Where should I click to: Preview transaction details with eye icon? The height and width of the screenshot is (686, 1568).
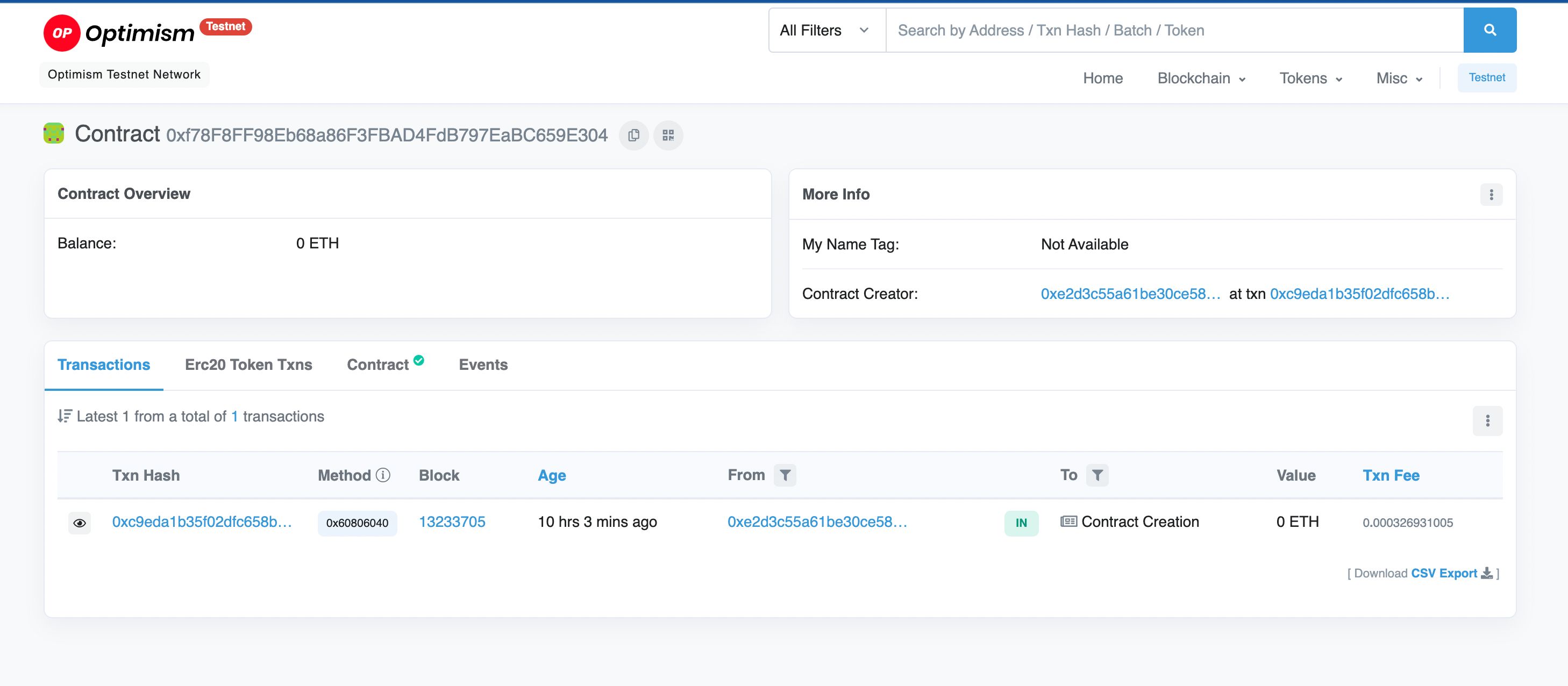(80, 523)
